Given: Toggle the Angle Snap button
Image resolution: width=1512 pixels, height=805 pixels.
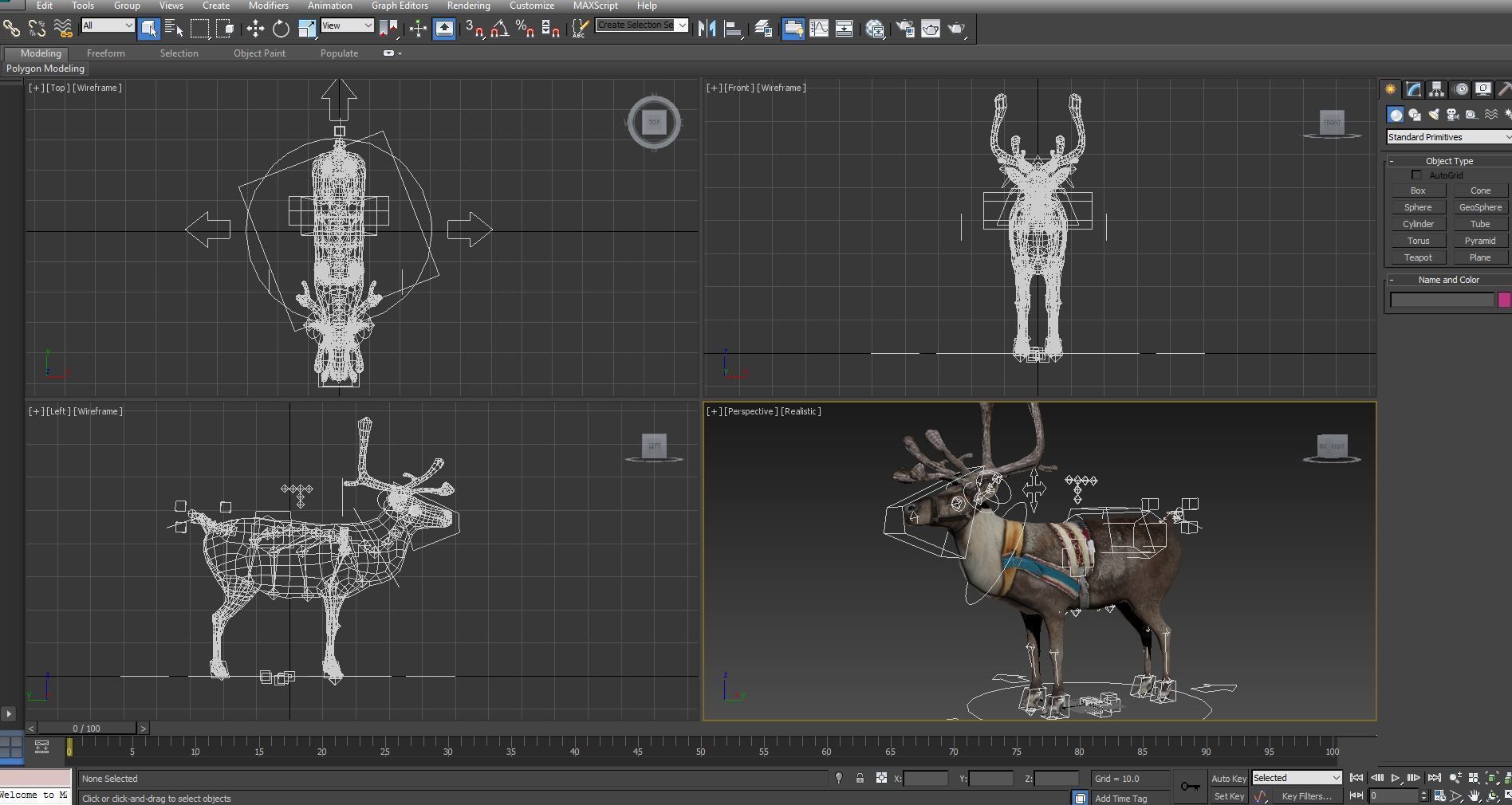Looking at the screenshot, I should tap(500, 29).
